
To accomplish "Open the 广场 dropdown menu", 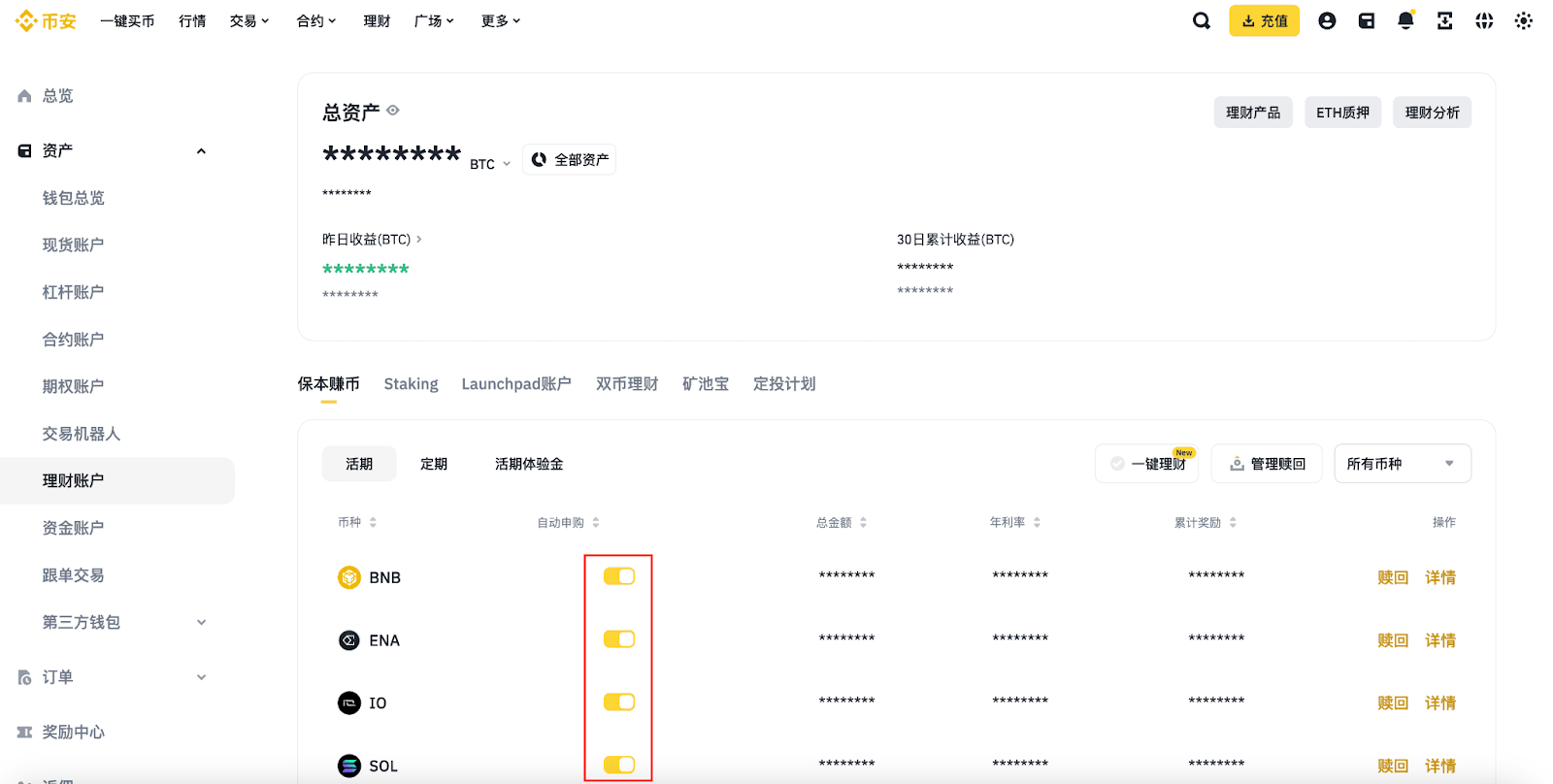I will (x=434, y=20).
